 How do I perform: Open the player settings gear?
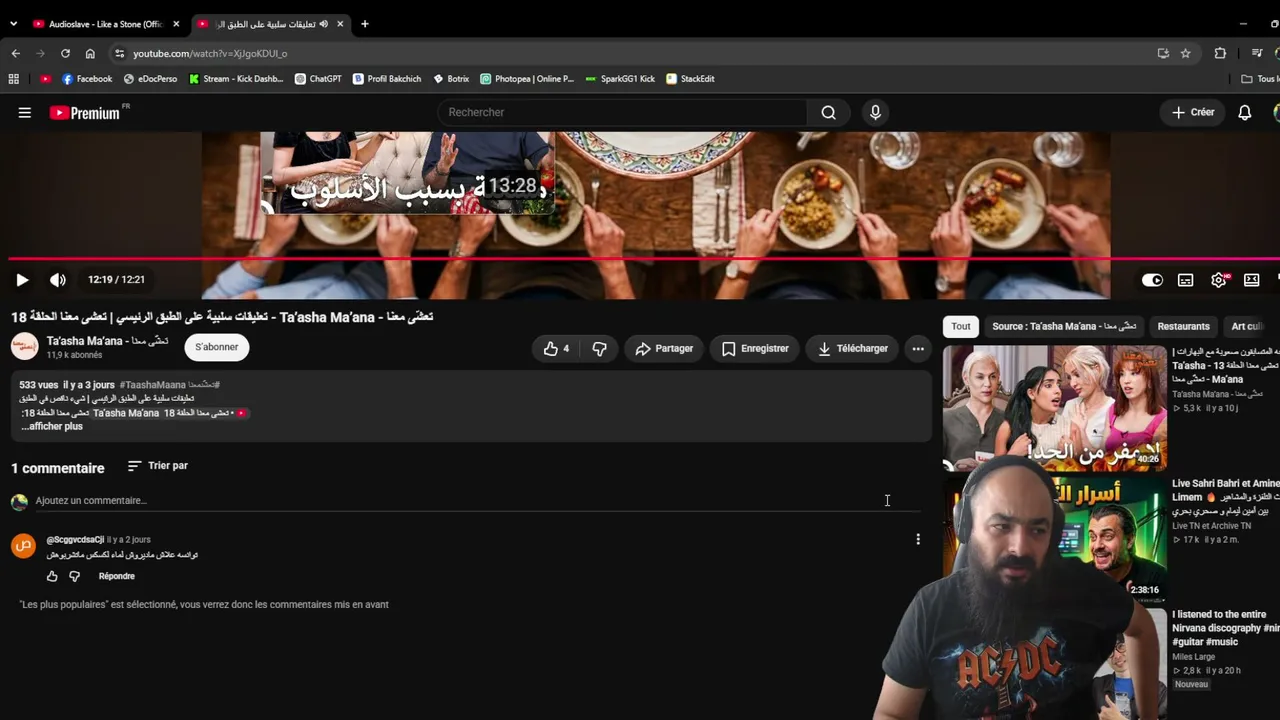pyautogui.click(x=1218, y=280)
